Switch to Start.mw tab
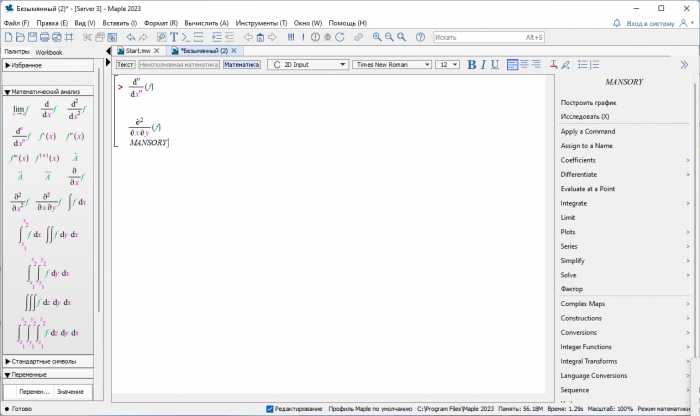 [x=138, y=51]
